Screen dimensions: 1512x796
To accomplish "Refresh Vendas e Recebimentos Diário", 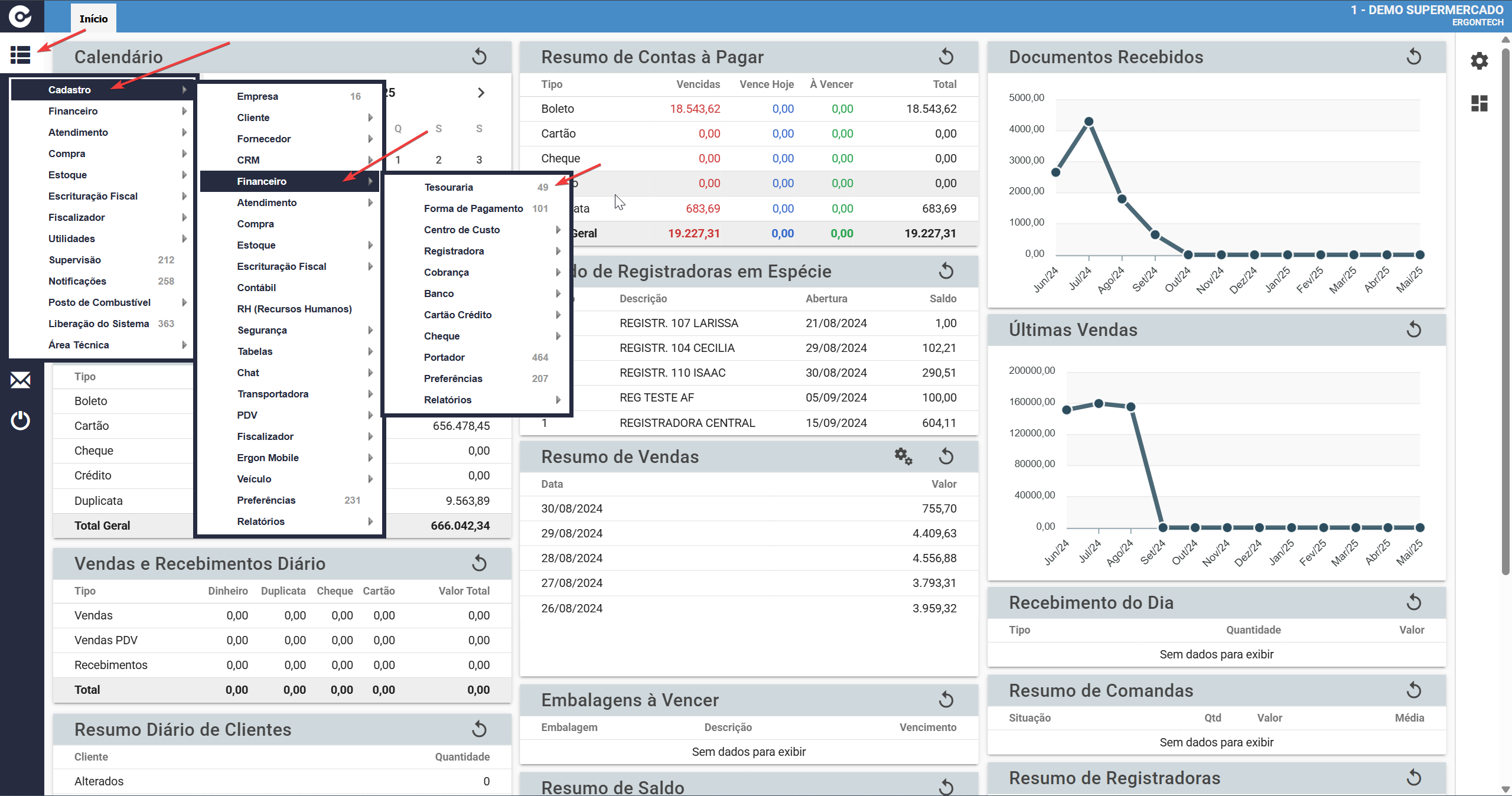I will point(480,563).
